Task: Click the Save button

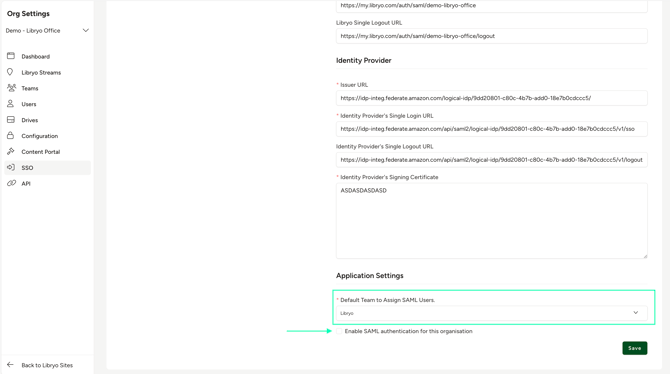Action: click(635, 348)
